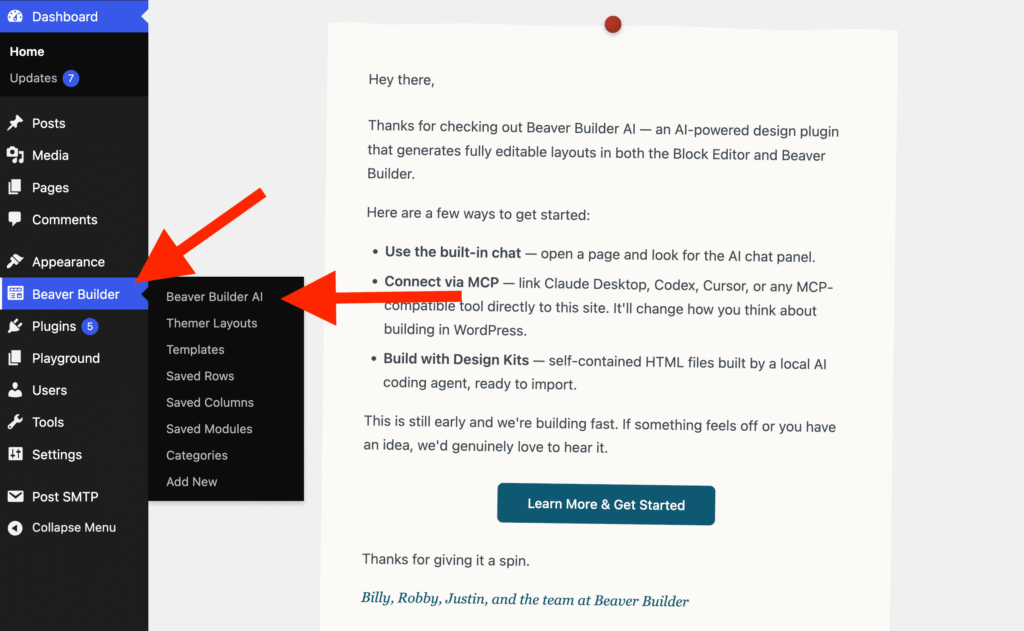
Task: Choose Categories in the submenu
Action: tap(197, 455)
